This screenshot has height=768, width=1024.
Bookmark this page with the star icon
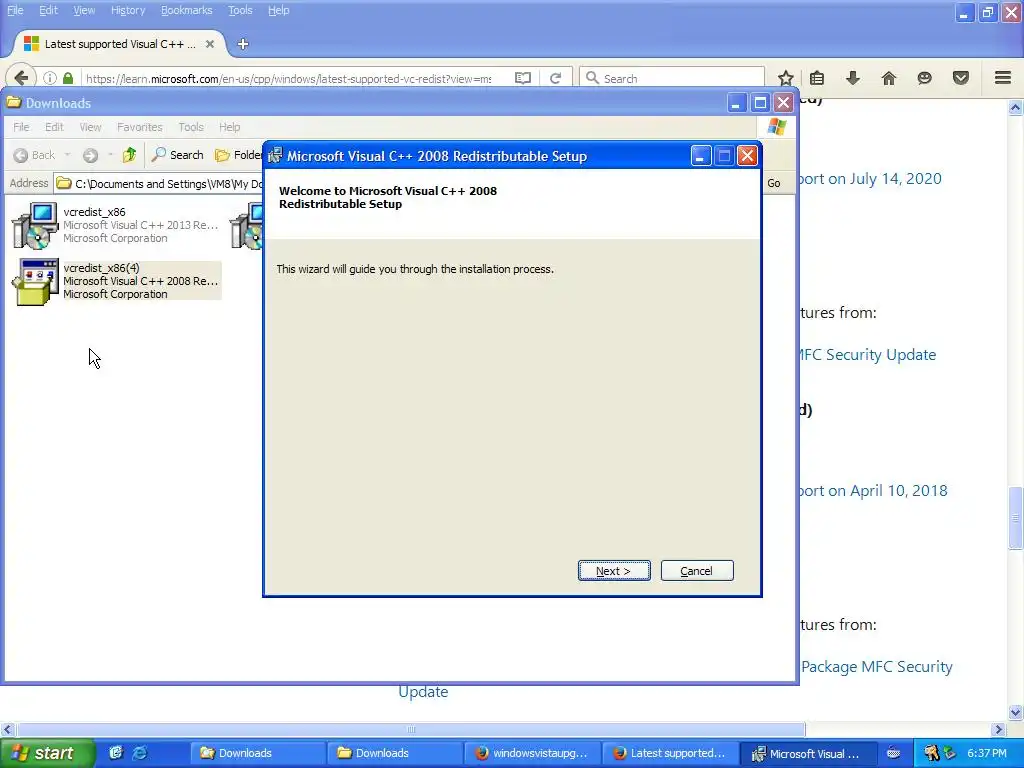pyautogui.click(x=786, y=78)
